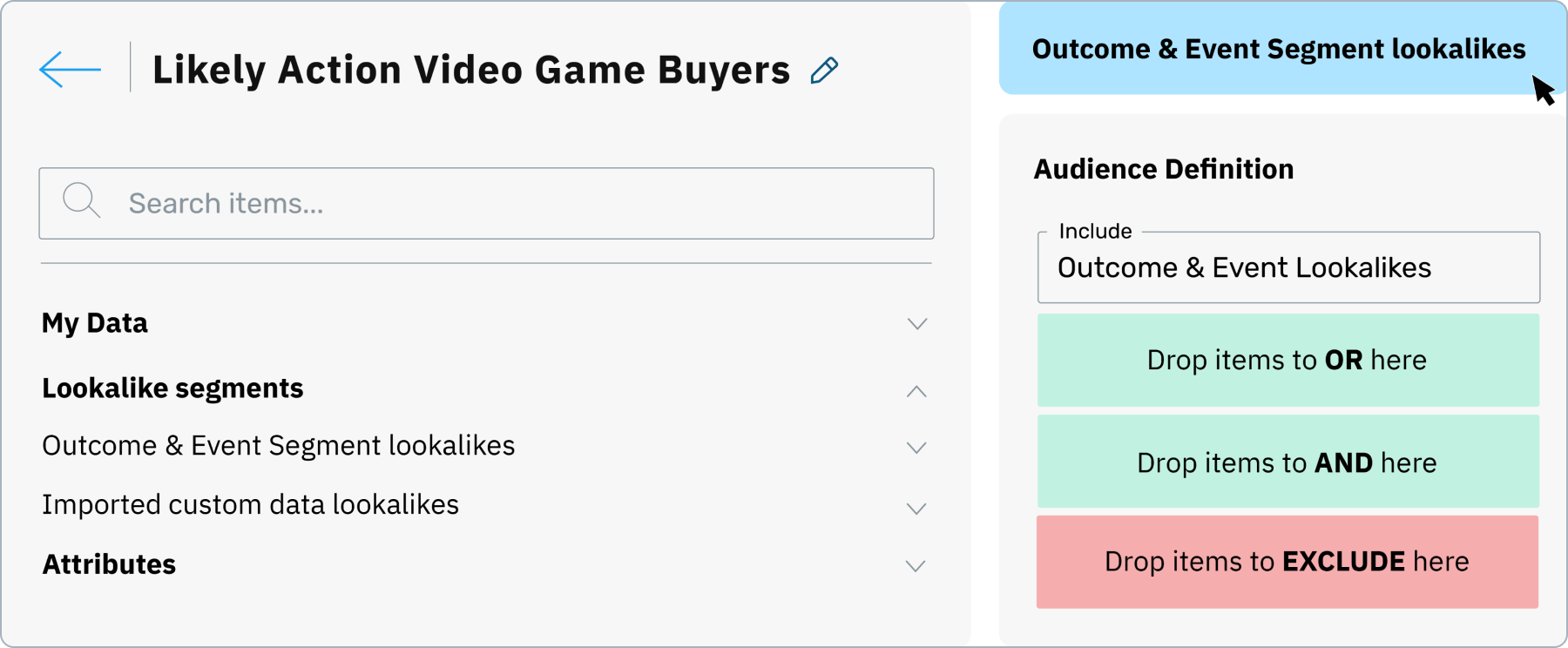The image size is (1568, 648).
Task: Expand Outcome & Event Segment lookalikes chevron
Action: click(916, 448)
